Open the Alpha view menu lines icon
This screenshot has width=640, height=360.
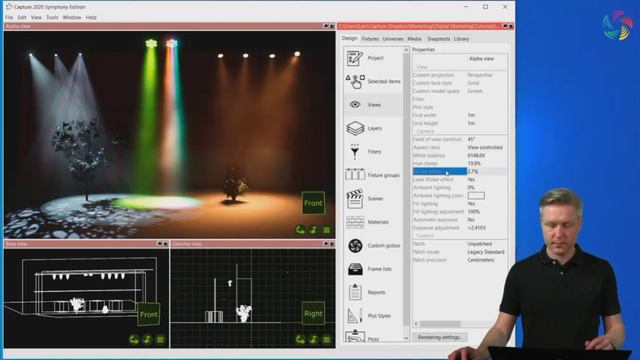coord(327,230)
